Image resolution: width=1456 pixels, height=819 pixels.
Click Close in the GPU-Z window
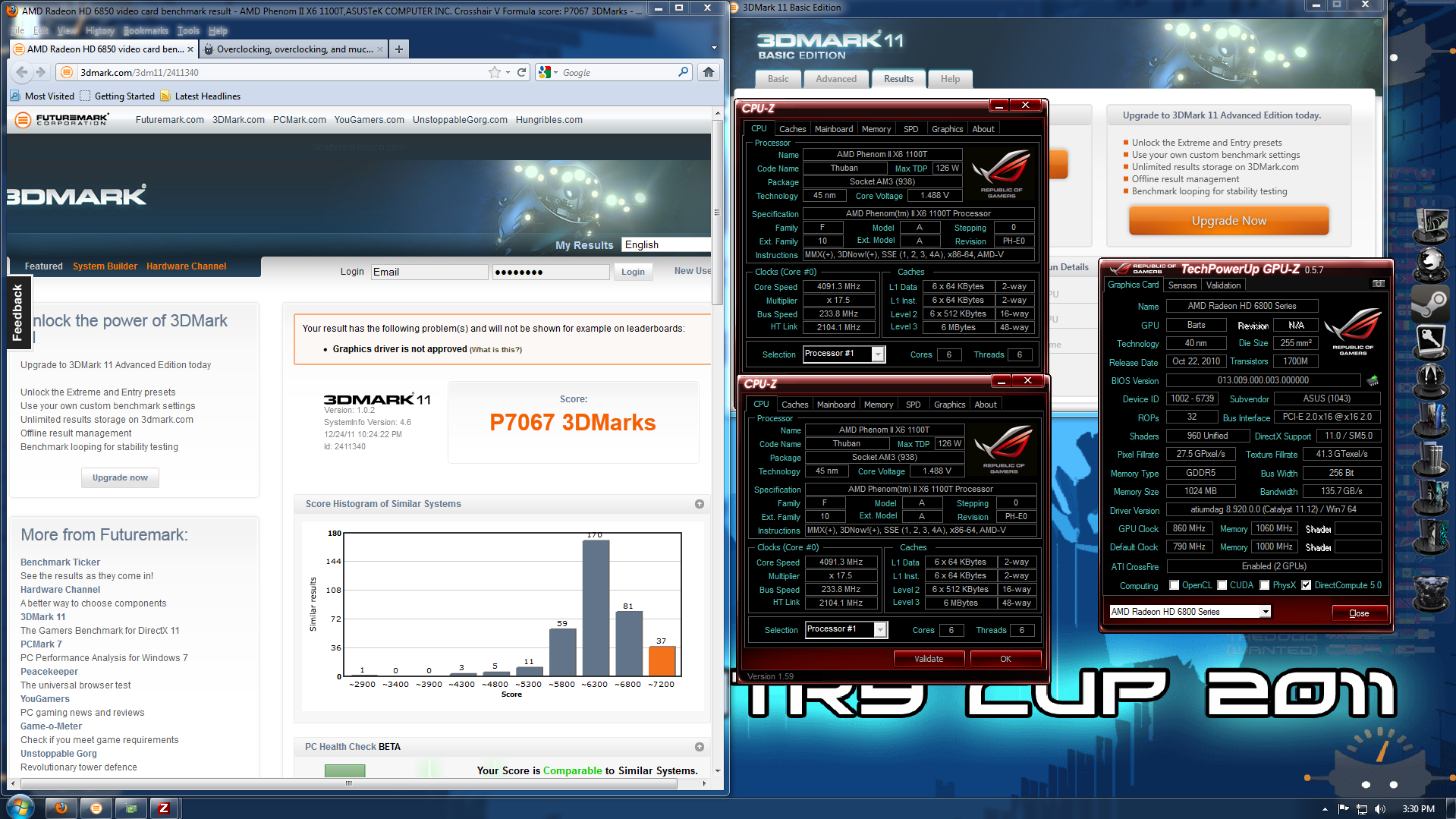click(x=1359, y=613)
